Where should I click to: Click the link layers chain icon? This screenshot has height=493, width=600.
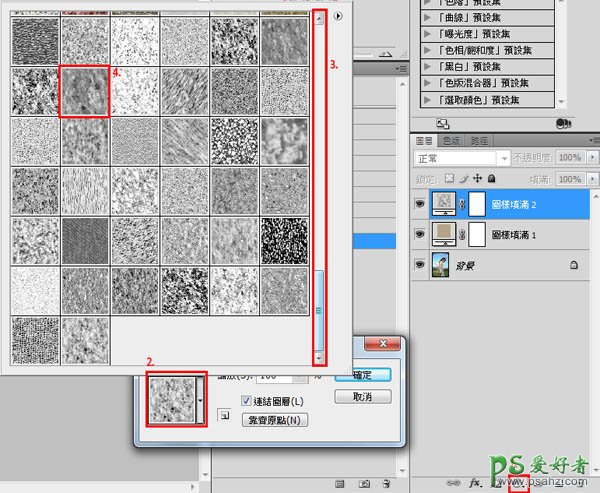pos(453,483)
